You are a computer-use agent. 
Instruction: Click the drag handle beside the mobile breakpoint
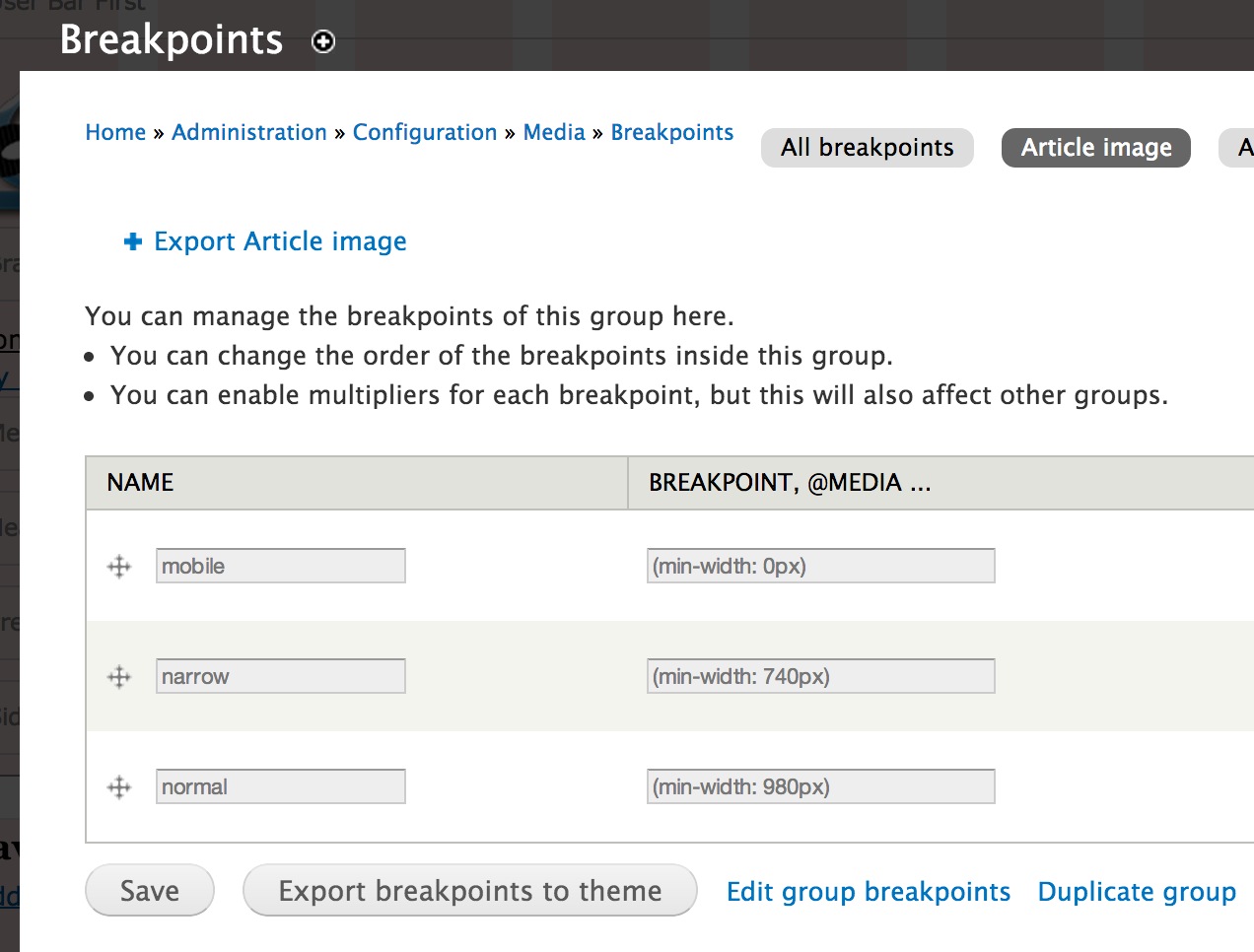[118, 566]
